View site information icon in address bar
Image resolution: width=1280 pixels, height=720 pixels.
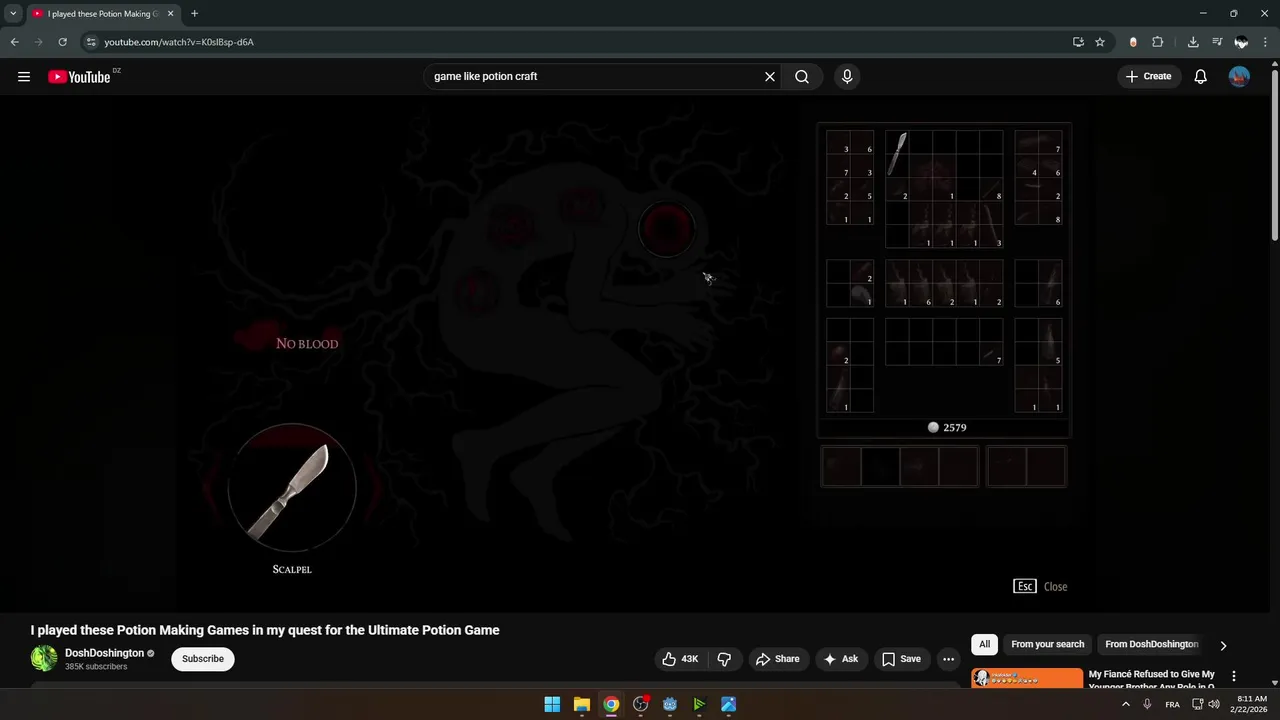(x=91, y=42)
